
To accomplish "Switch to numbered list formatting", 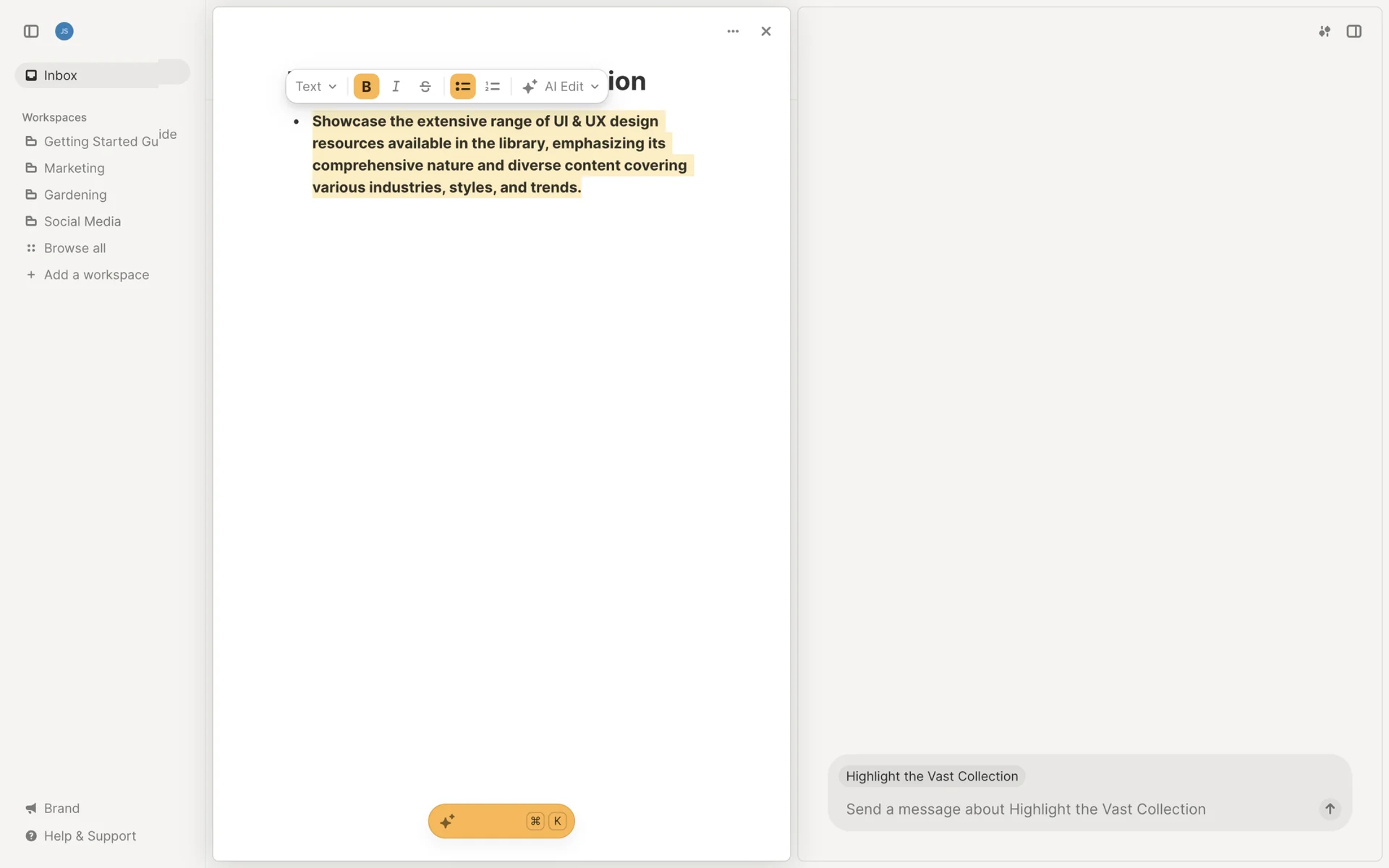I will pyautogui.click(x=493, y=87).
